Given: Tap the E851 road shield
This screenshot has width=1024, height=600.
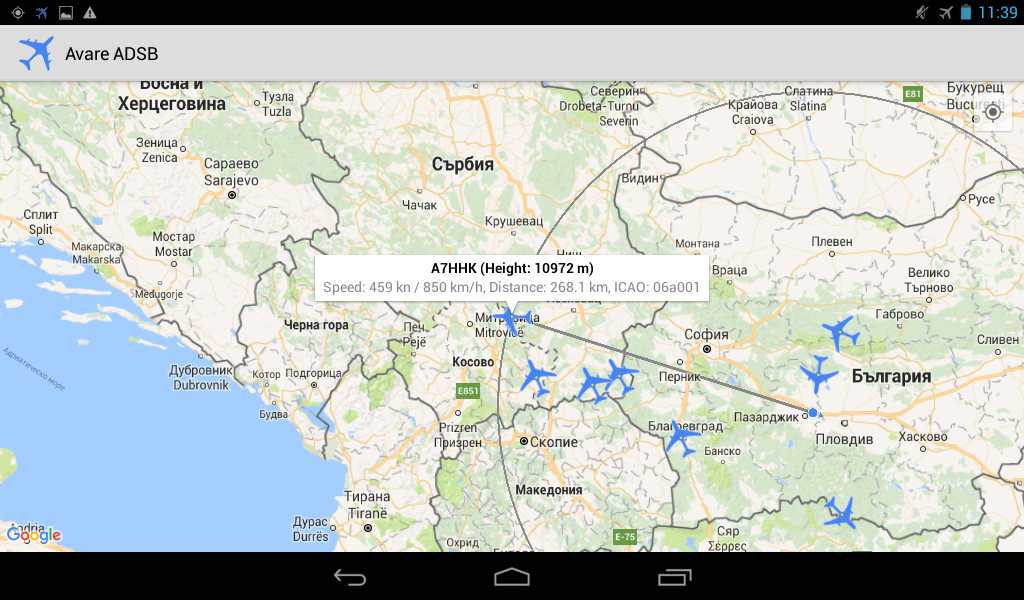Looking at the screenshot, I should pyautogui.click(x=468, y=391).
